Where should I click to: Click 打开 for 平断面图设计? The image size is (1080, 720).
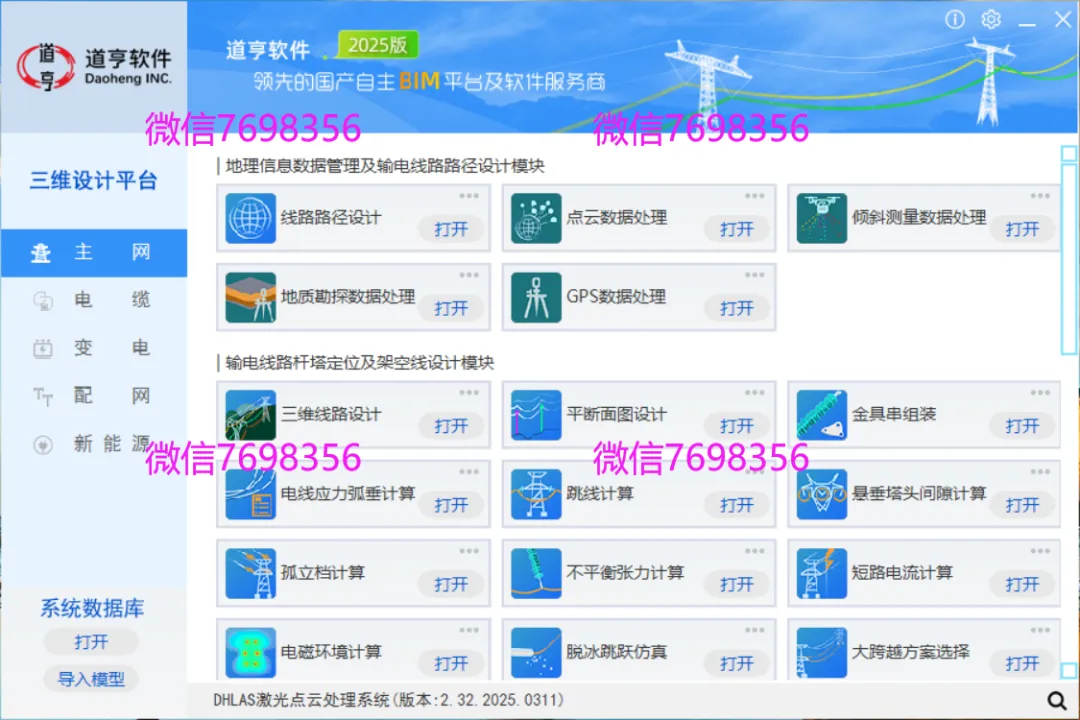(x=736, y=426)
